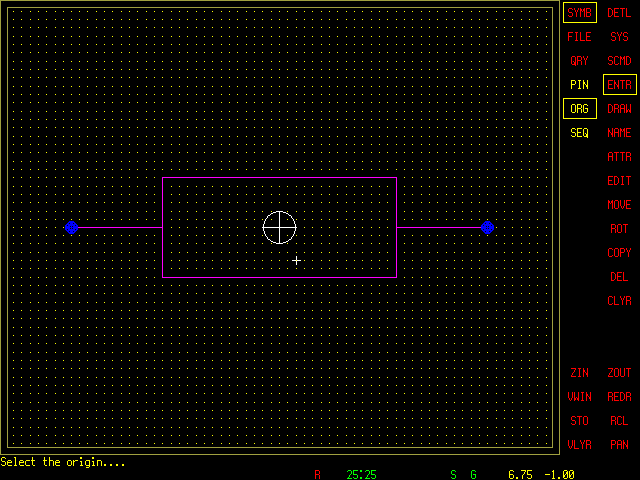Image resolution: width=640 pixels, height=480 pixels.
Task: Click the NAME command
Action: click(619, 133)
